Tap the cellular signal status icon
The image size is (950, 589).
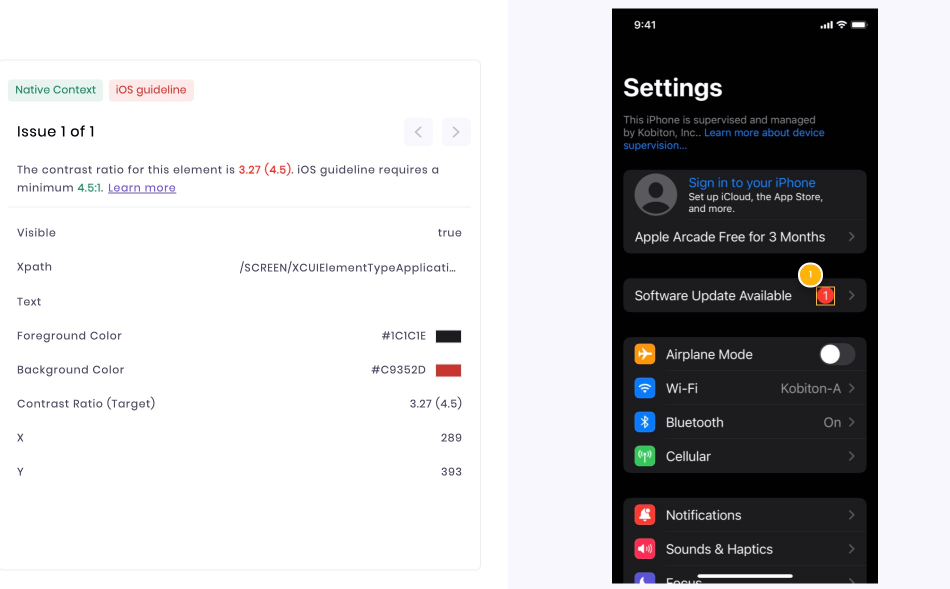pos(826,25)
